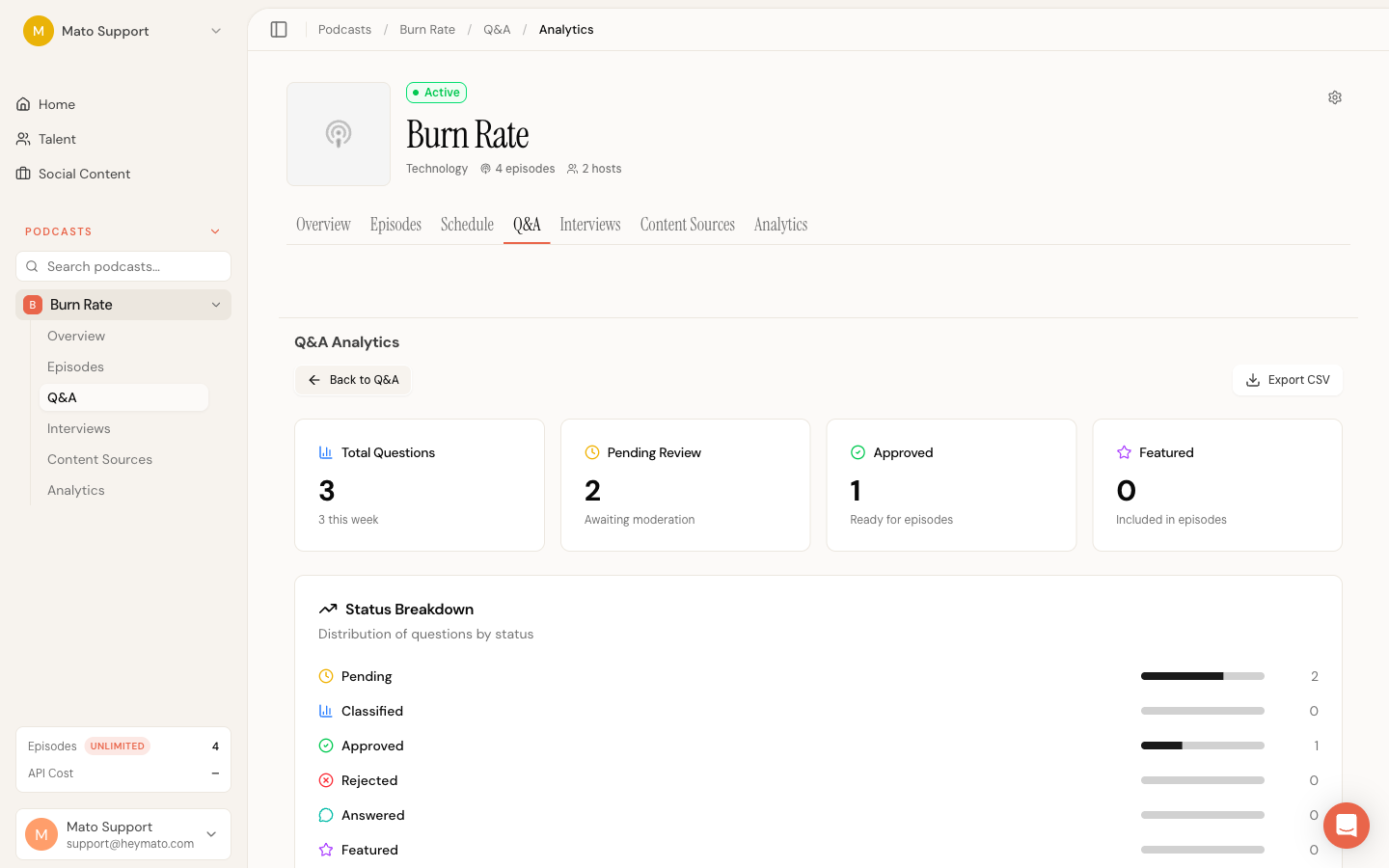1389x868 pixels.
Task: Open the Interviews tab
Action: tap(590, 224)
